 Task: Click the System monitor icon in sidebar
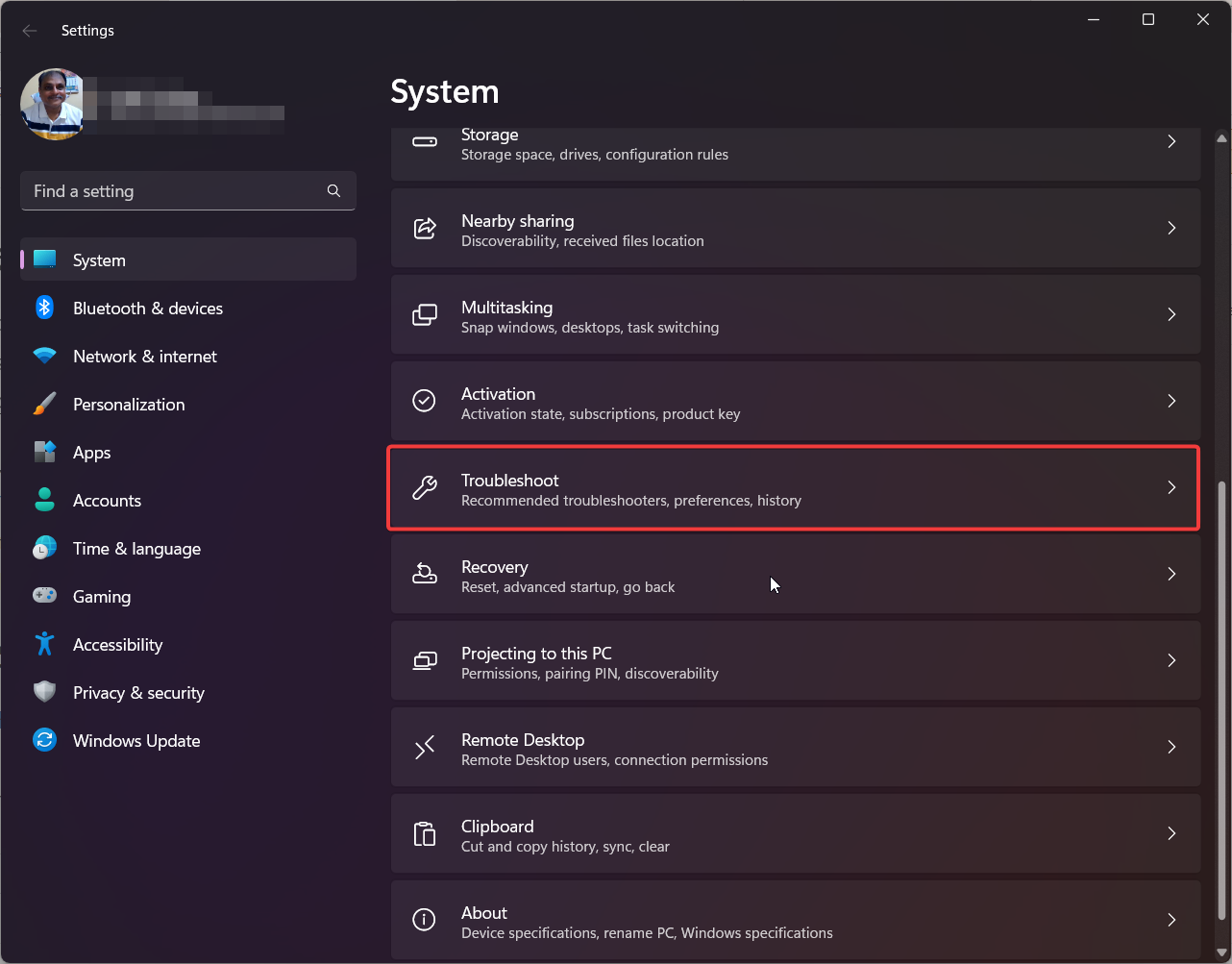[45, 260]
